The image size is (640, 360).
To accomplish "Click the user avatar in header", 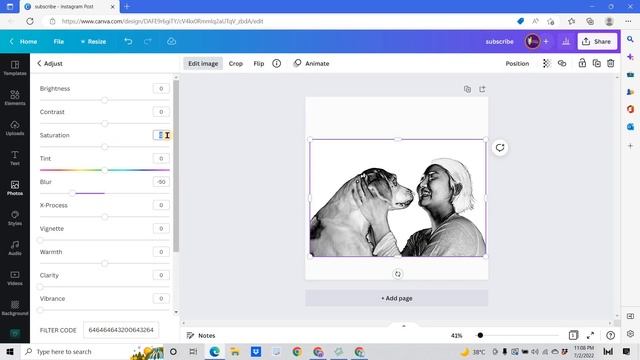I will 532,42.
